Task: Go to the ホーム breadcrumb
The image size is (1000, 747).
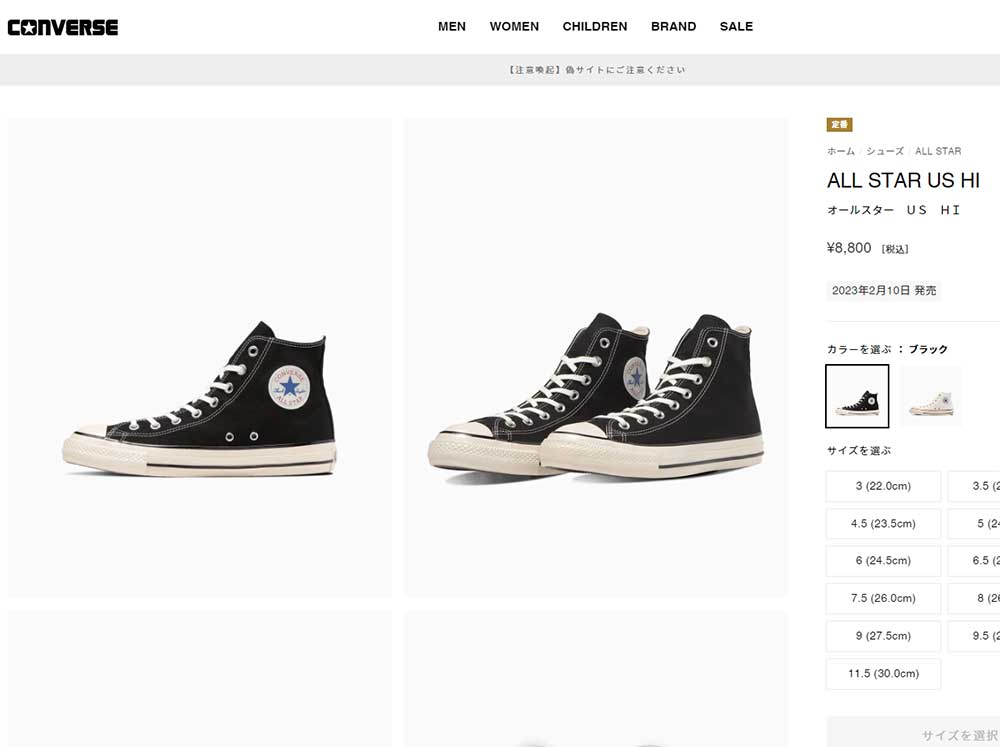Action: click(841, 151)
